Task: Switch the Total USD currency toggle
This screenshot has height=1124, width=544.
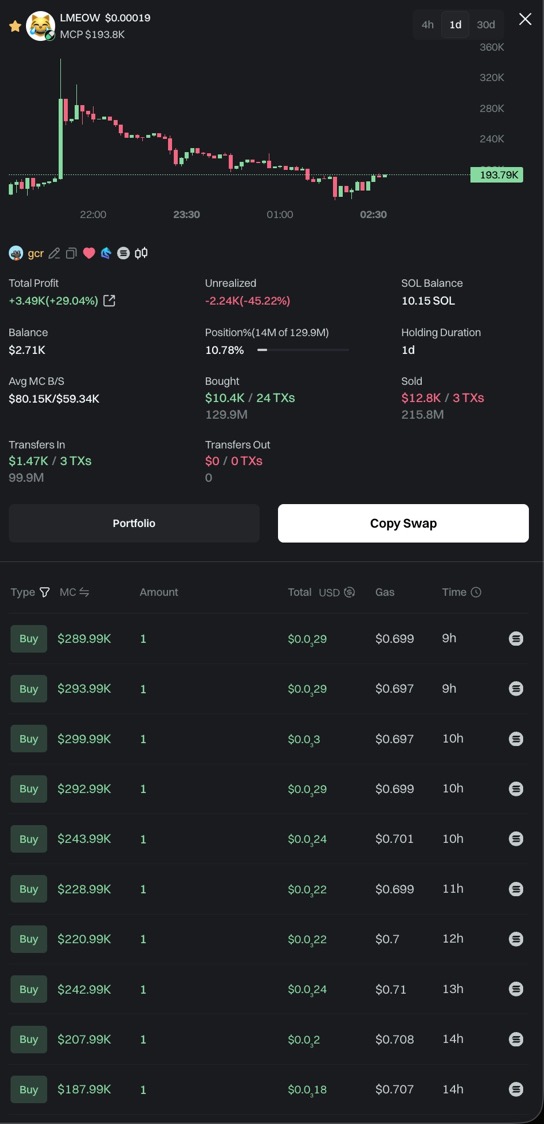Action: pos(349,592)
